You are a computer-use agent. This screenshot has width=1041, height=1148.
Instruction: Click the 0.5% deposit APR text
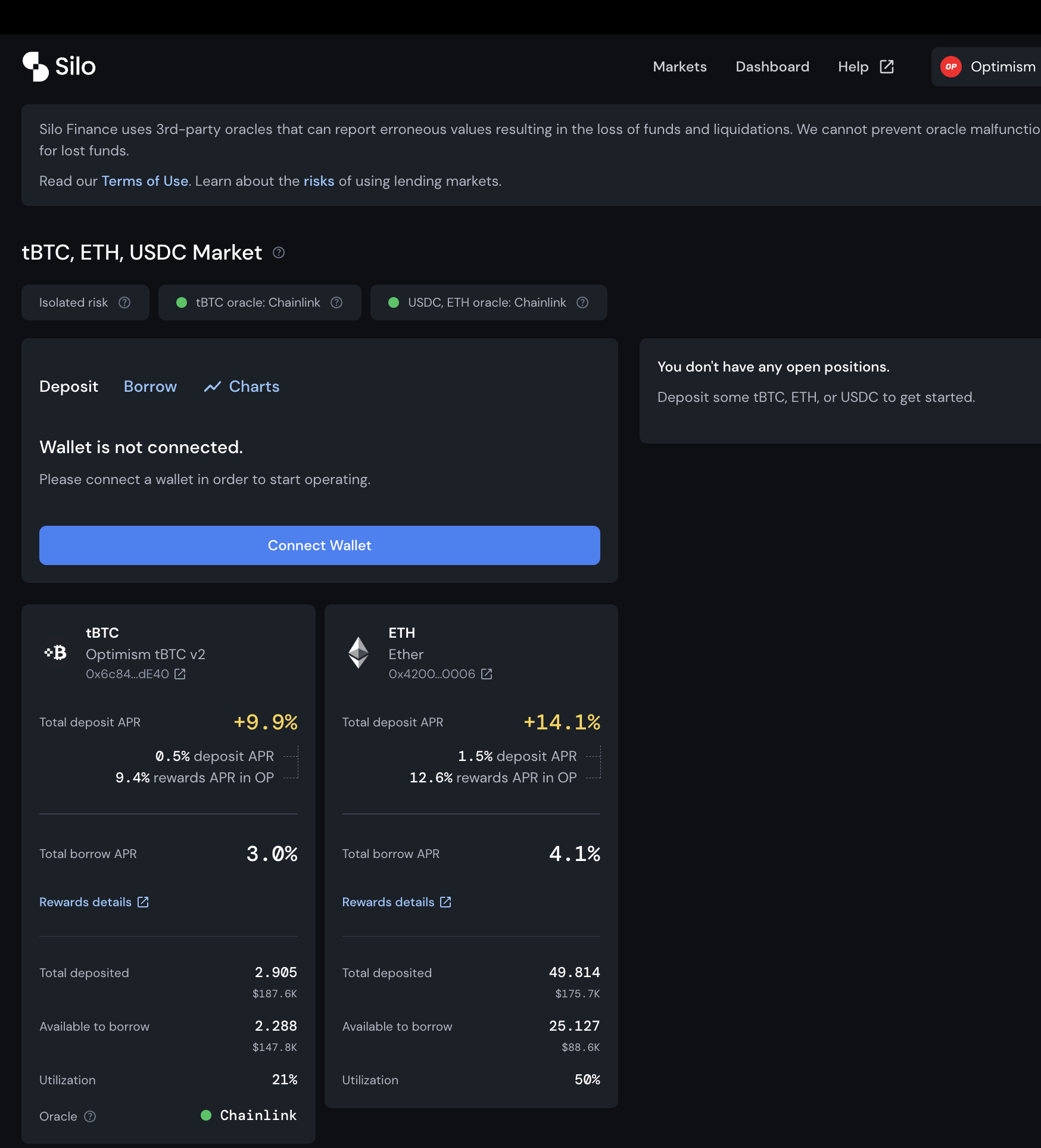[214, 756]
